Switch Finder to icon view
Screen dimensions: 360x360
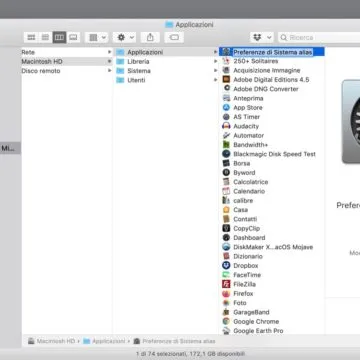click(31, 37)
